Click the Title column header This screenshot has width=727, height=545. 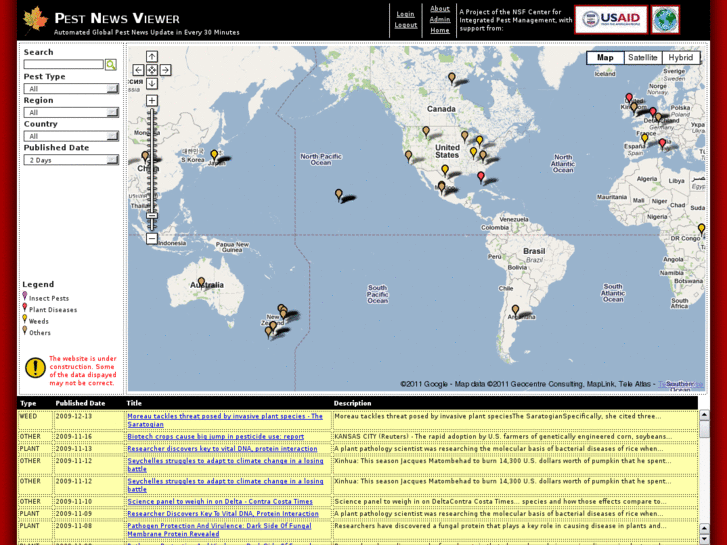[134, 403]
